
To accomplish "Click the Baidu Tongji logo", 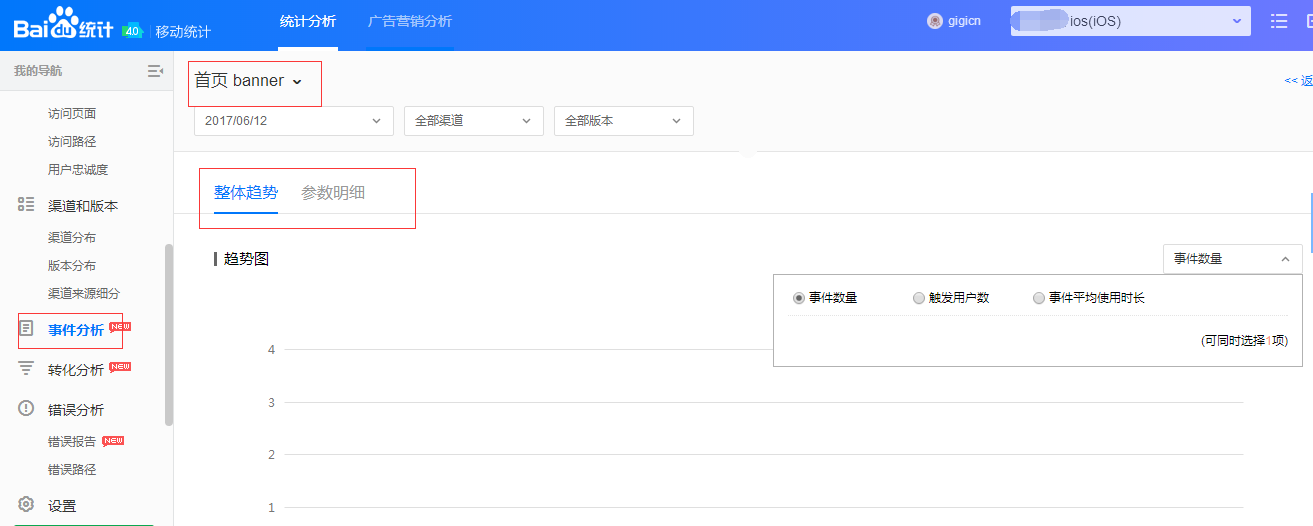I will click(x=63, y=25).
